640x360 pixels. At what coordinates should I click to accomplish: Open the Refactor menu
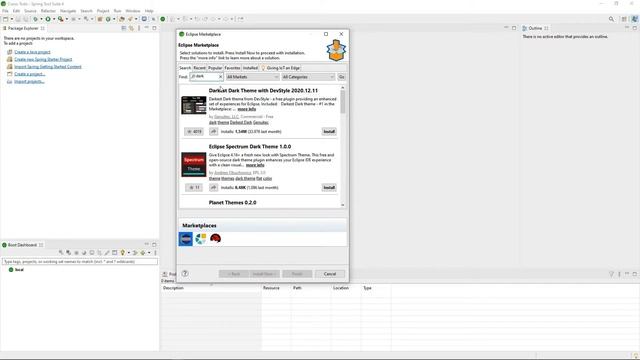click(x=48, y=11)
